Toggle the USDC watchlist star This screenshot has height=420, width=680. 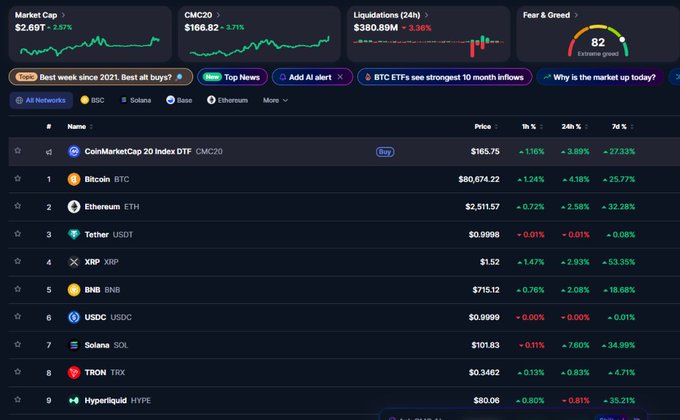pyautogui.click(x=18, y=316)
